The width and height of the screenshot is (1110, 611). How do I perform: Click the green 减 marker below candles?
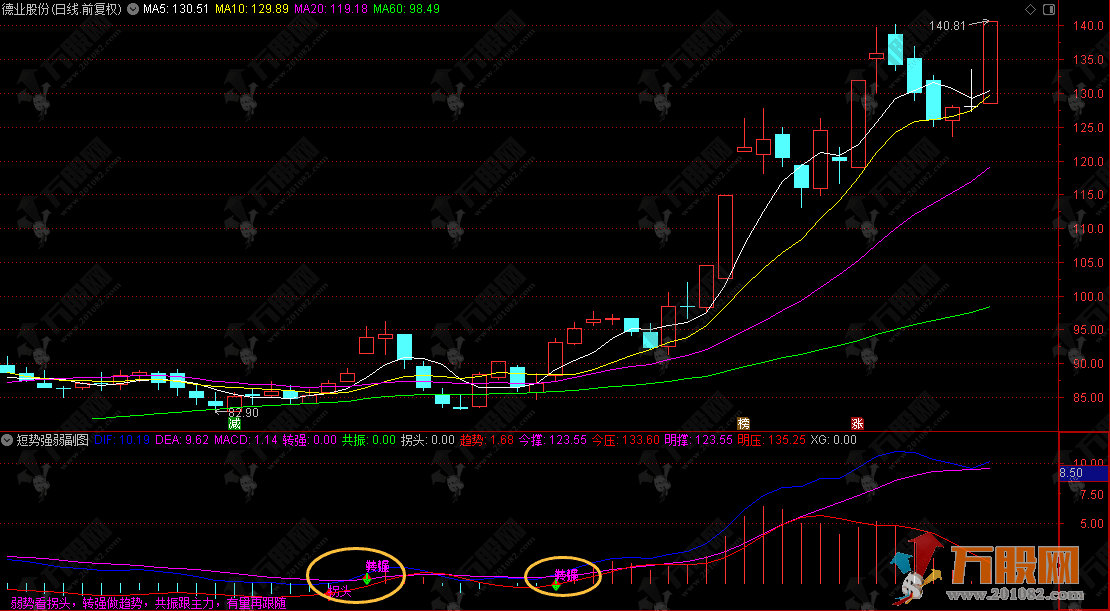(234, 423)
